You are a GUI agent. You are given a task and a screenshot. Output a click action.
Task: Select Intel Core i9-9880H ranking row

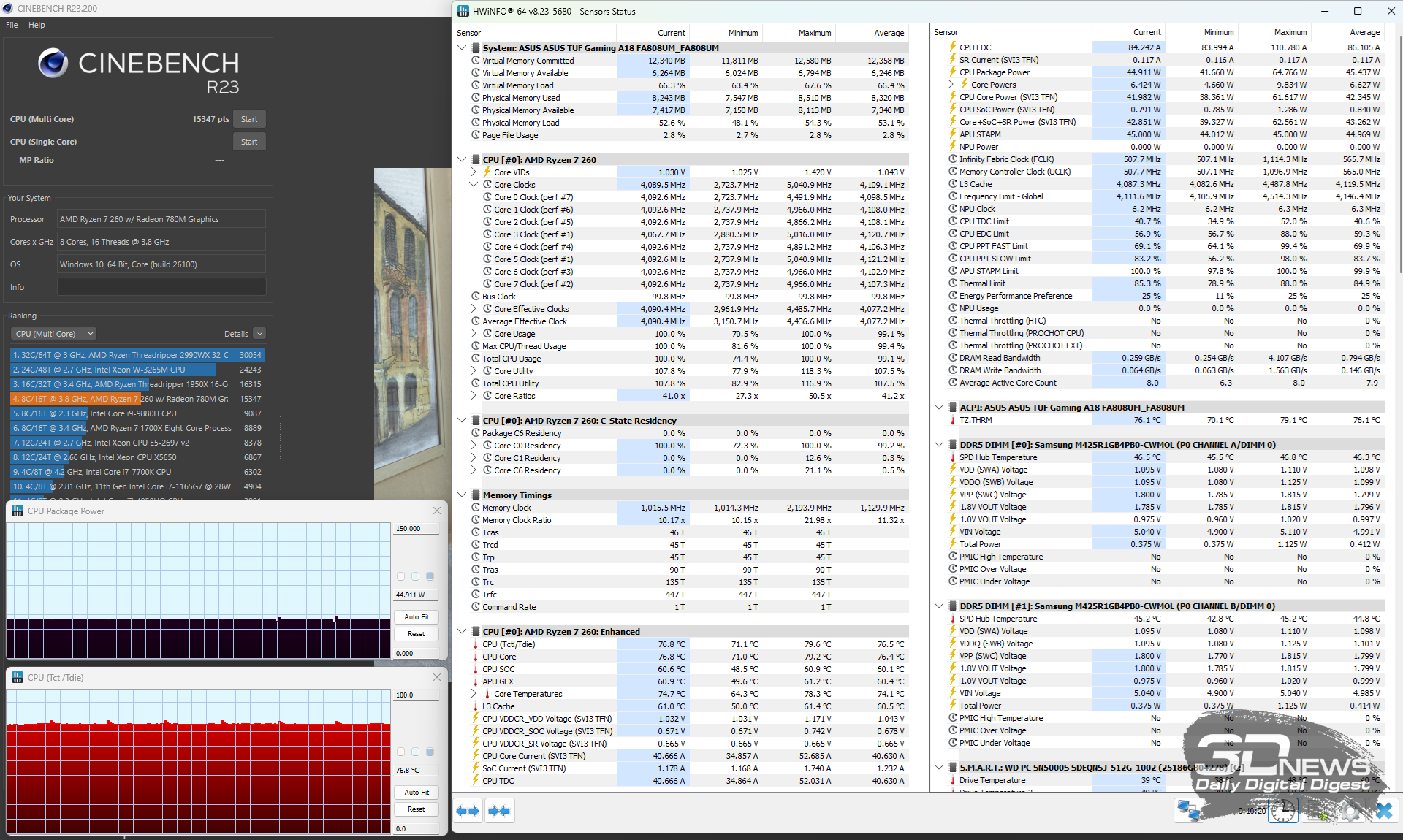pos(137,413)
